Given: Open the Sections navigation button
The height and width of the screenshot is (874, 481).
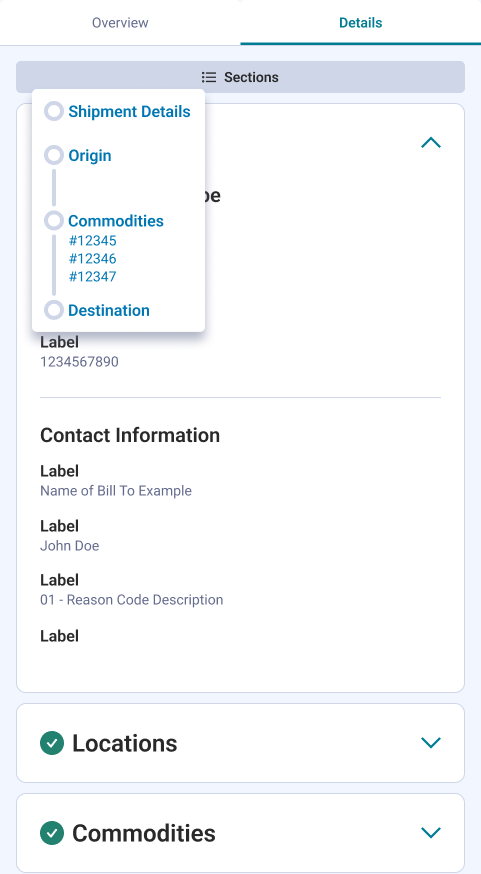Looking at the screenshot, I should pyautogui.click(x=240, y=77).
